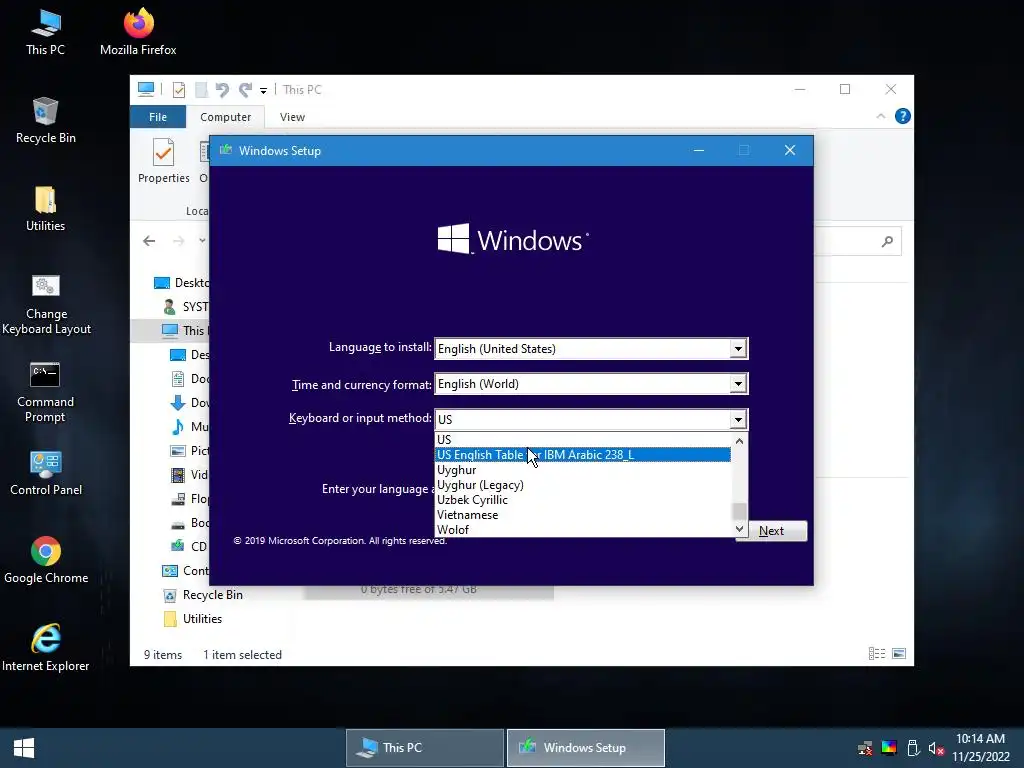Maximize the This PC Explorer window
1024x768 pixels.
pos(845,89)
